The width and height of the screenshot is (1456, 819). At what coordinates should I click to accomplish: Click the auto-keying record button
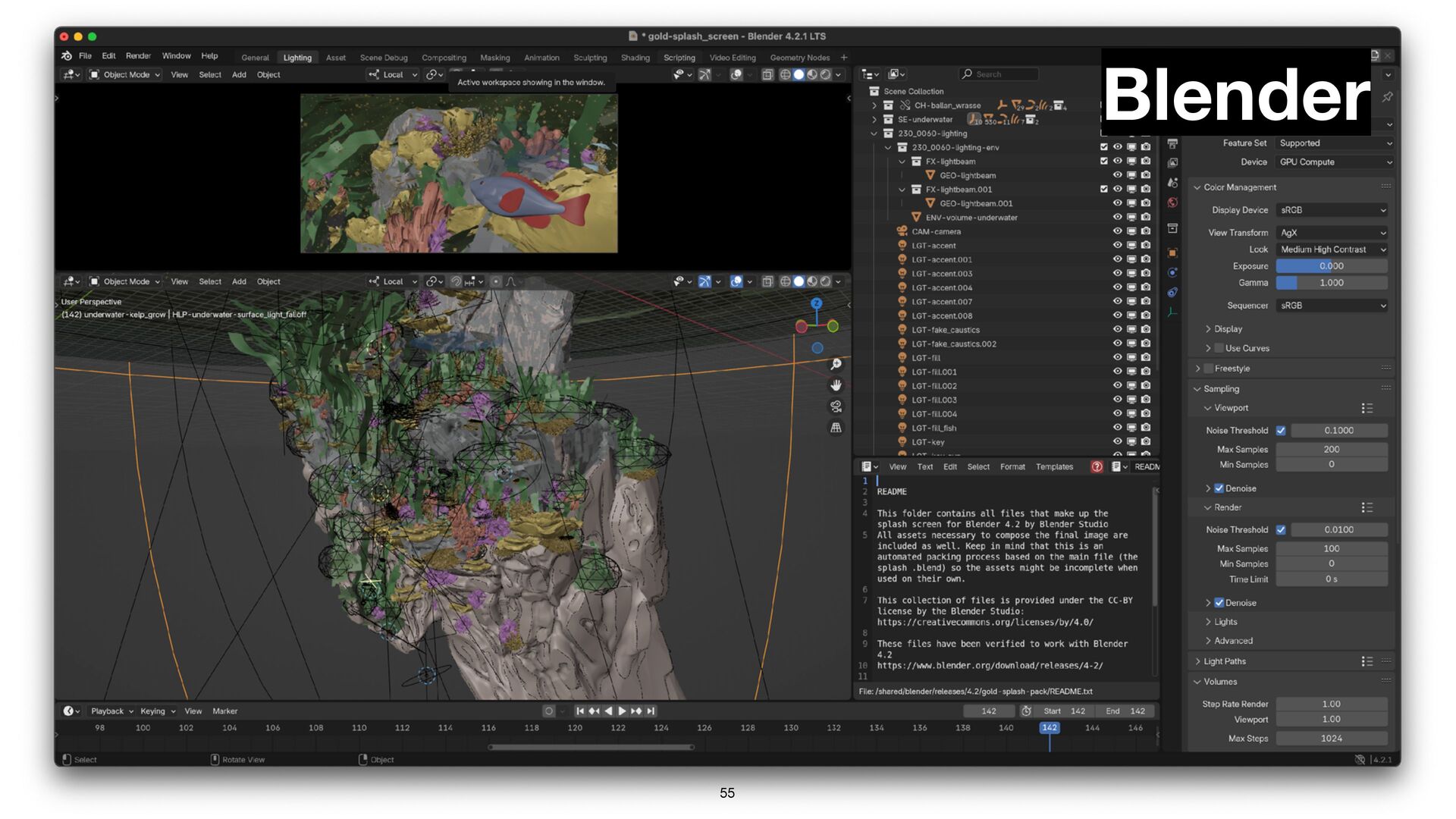(549, 711)
